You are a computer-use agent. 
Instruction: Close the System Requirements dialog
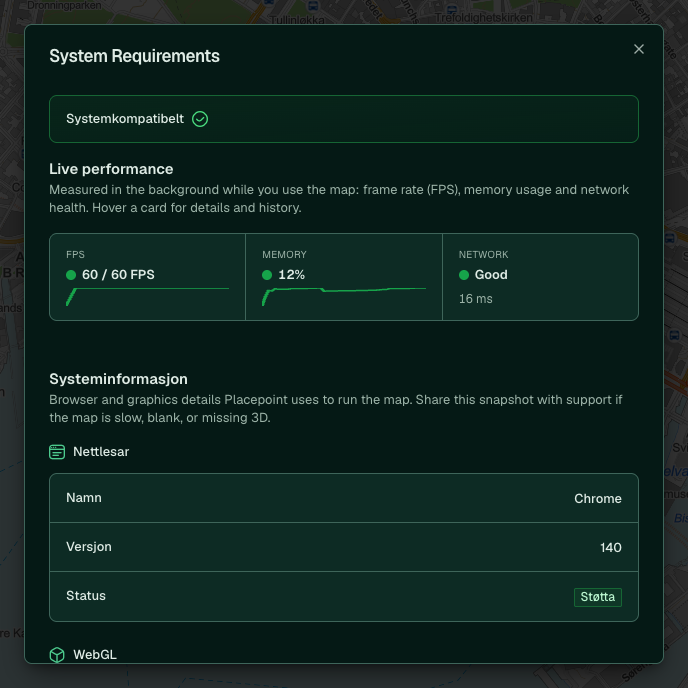point(639,49)
